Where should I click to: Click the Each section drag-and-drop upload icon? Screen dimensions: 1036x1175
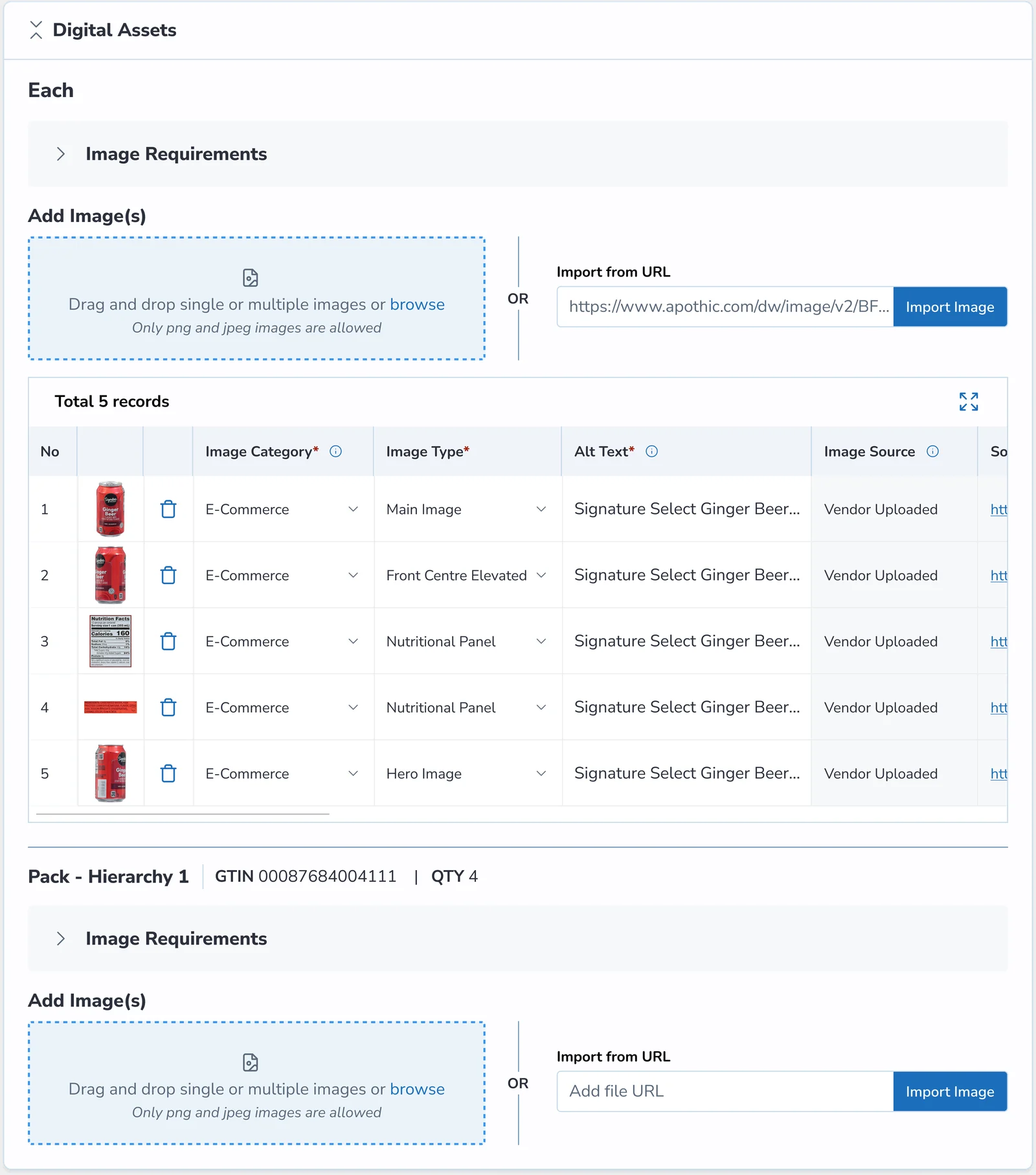[x=251, y=278]
